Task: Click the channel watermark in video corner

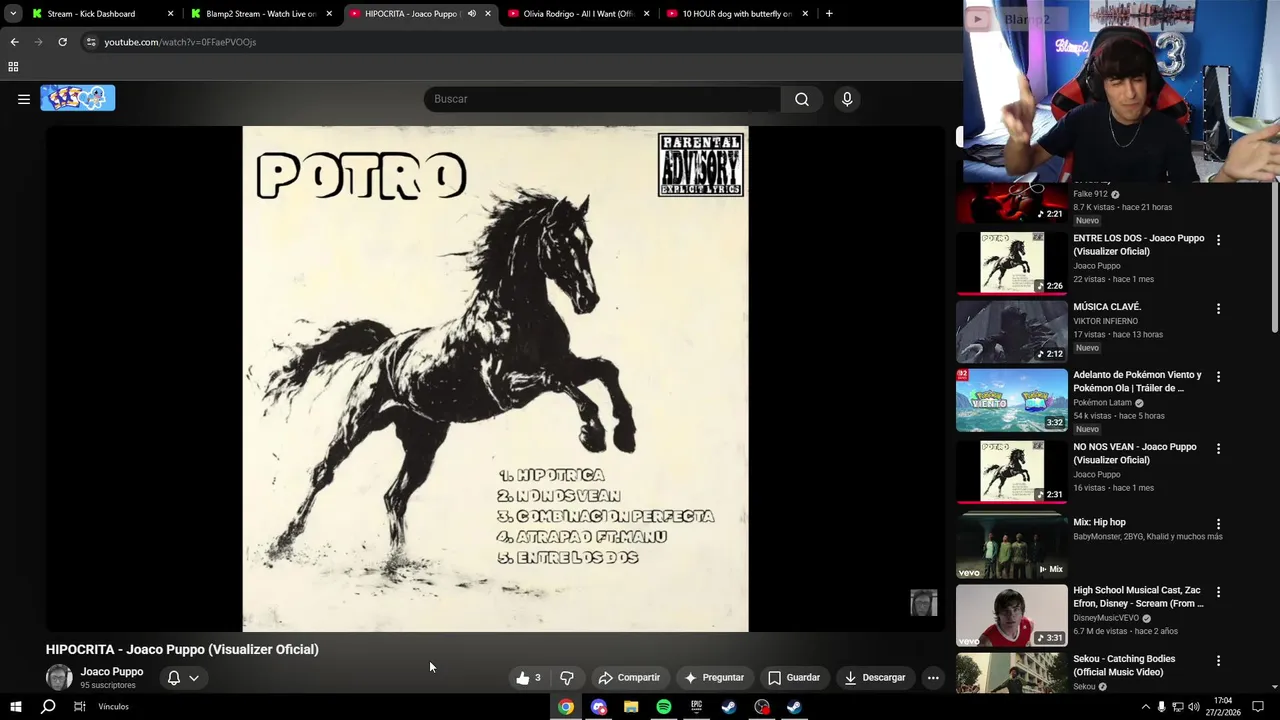Action: pyautogui.click(x=924, y=603)
